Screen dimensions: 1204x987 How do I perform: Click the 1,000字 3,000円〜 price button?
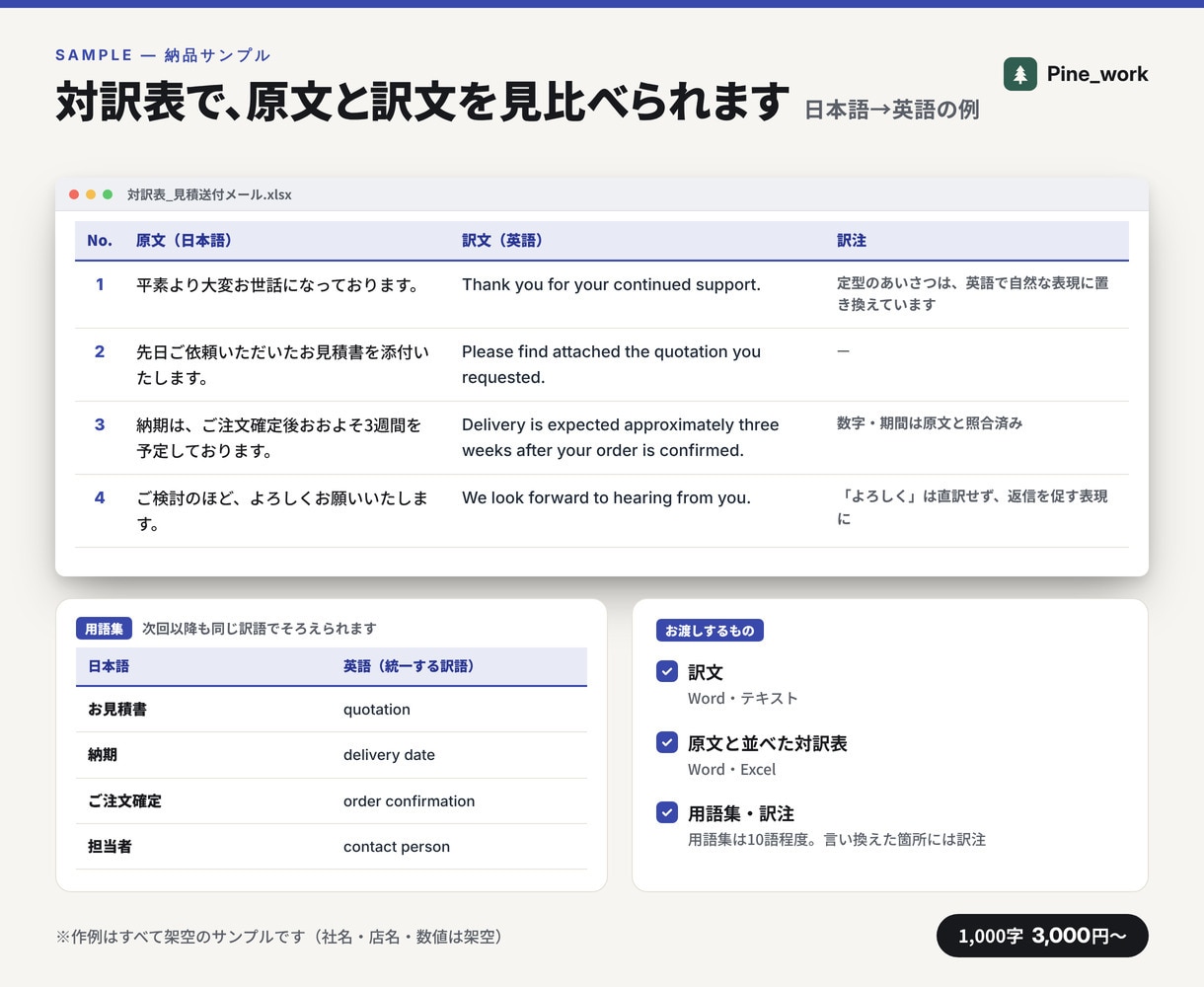(x=1042, y=936)
